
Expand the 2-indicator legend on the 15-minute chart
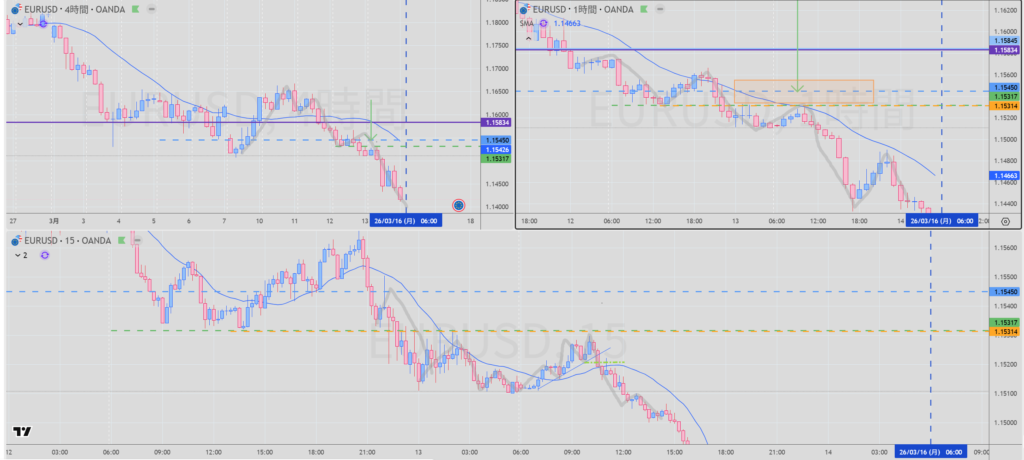click(20, 256)
